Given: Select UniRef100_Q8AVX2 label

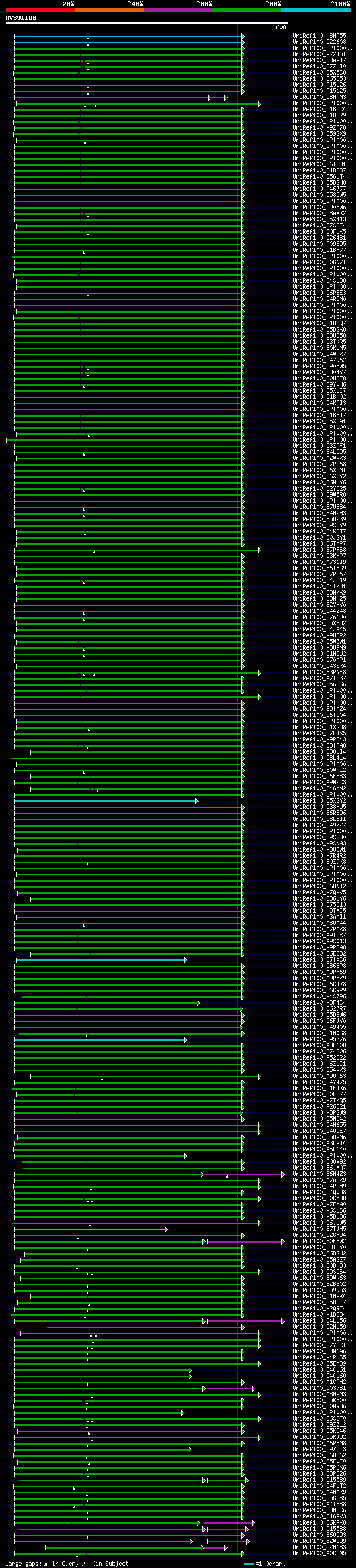Looking at the screenshot, I should coord(319,214).
